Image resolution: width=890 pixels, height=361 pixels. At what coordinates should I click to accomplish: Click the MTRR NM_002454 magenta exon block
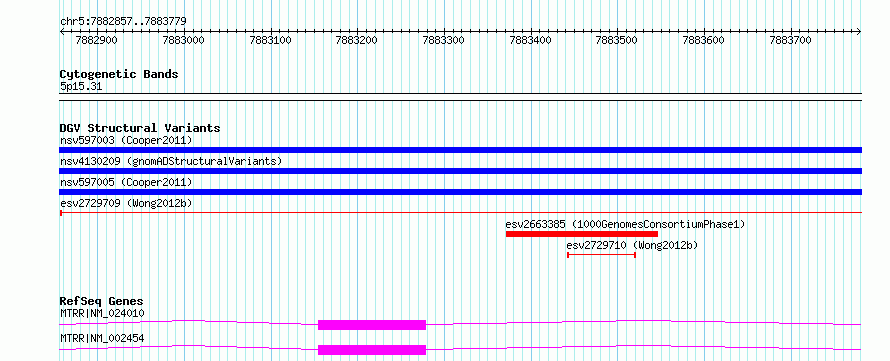372,350
